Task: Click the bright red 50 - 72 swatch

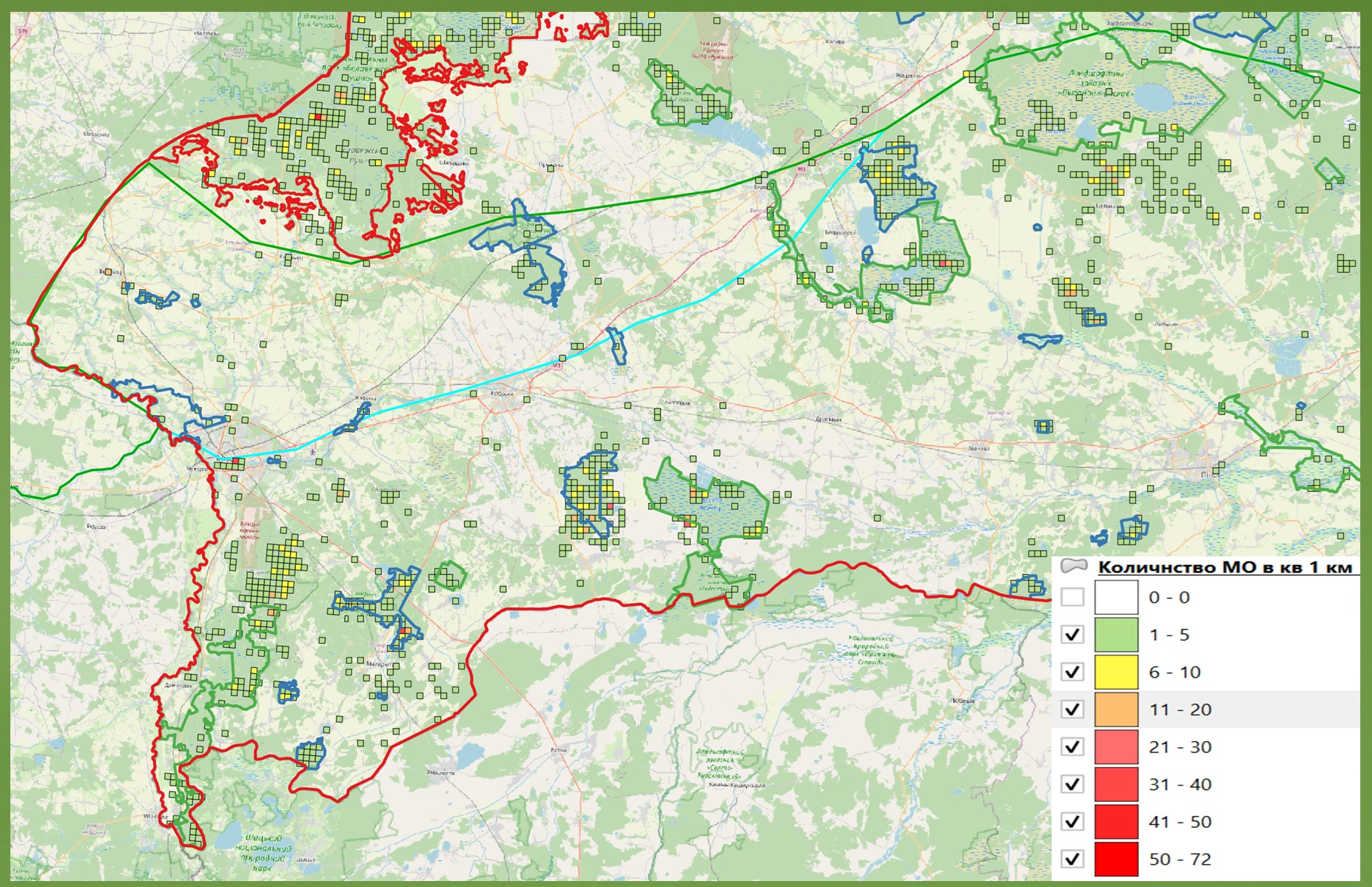Action: [1116, 859]
